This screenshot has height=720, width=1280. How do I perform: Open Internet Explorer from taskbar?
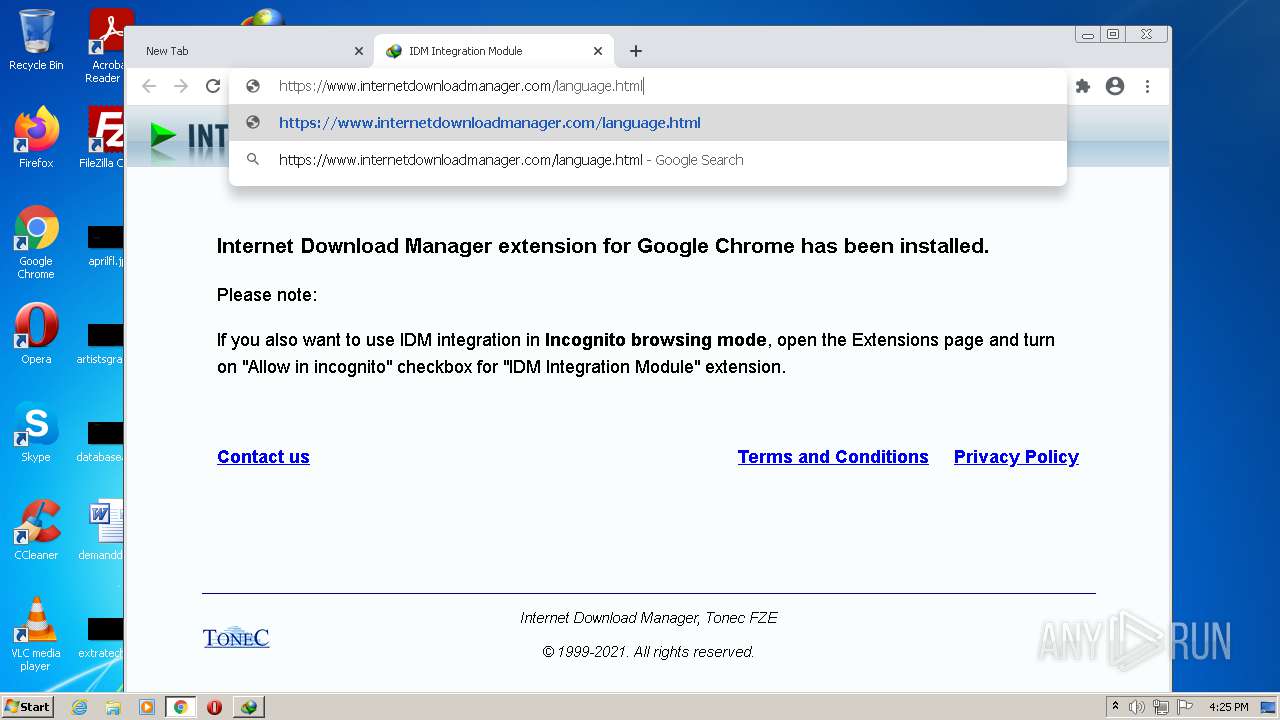(79, 707)
